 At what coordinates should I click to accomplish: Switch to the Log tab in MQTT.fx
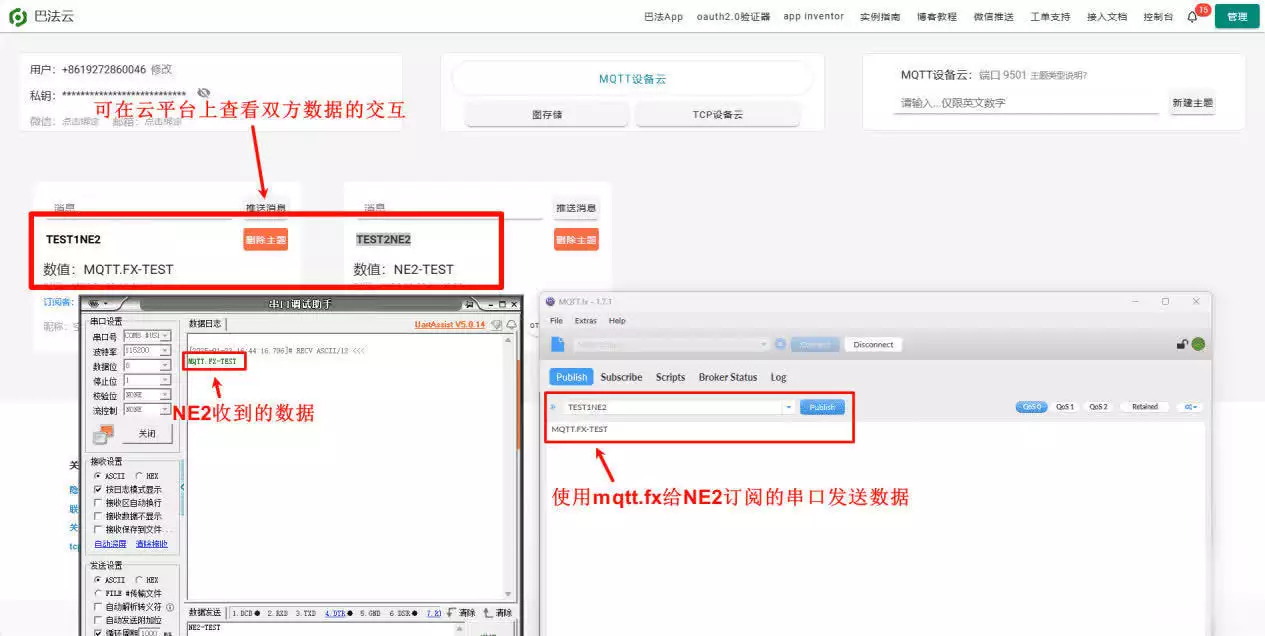778,377
